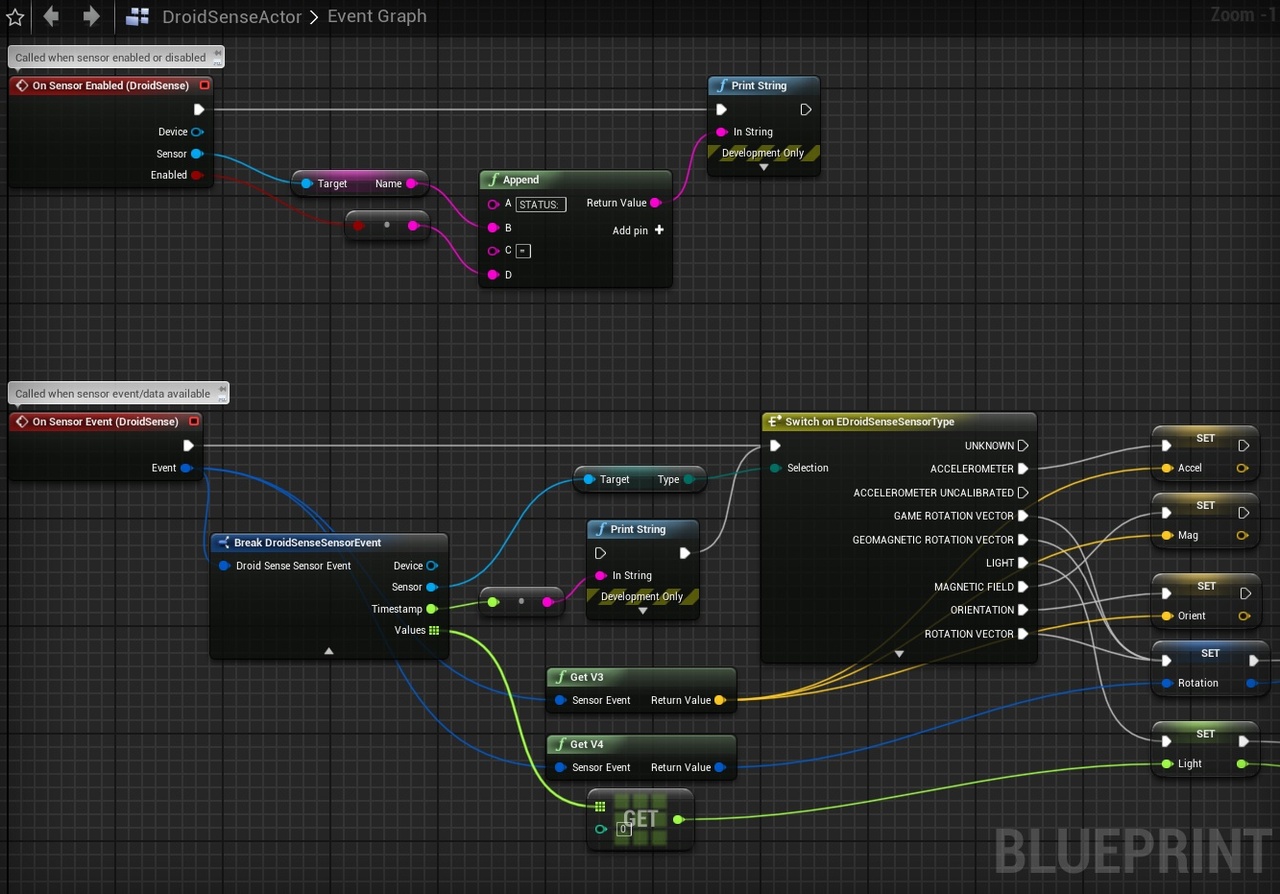The height and width of the screenshot is (894, 1280).
Task: Open DroidSenseActor breadcrumb
Action: (x=232, y=16)
